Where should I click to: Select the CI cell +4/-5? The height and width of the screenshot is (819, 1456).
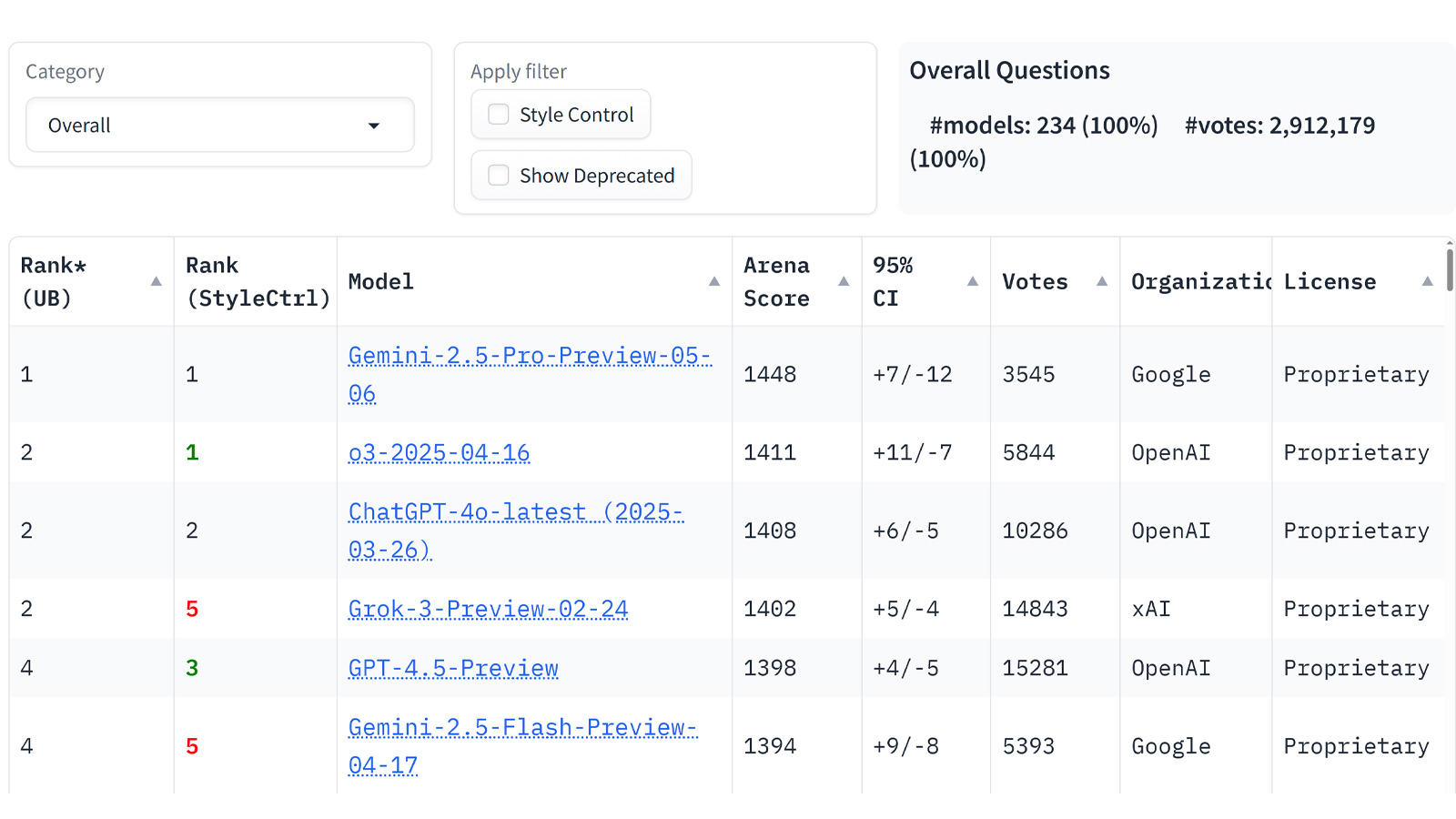[x=905, y=668]
